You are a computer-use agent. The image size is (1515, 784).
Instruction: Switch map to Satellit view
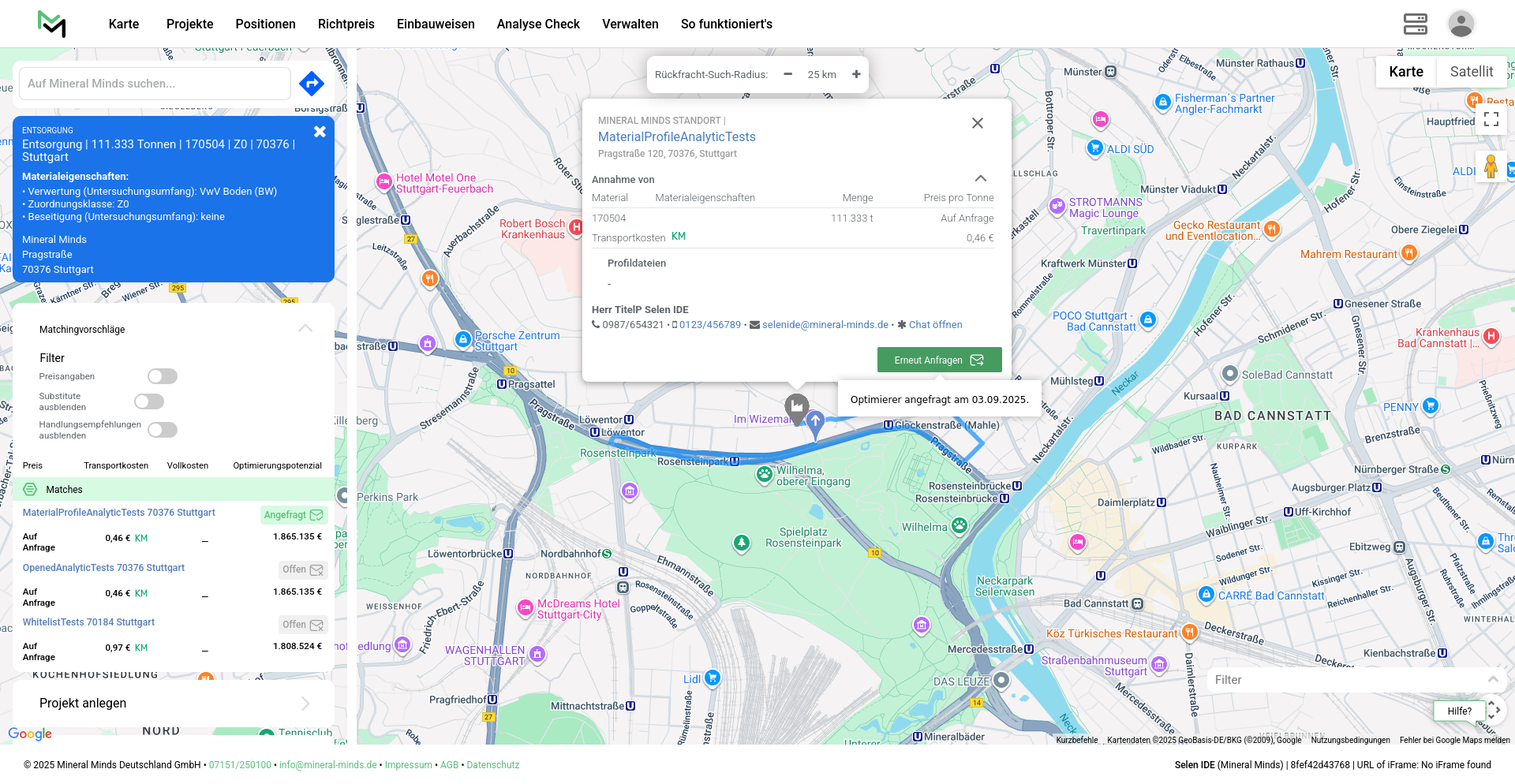(x=1471, y=72)
